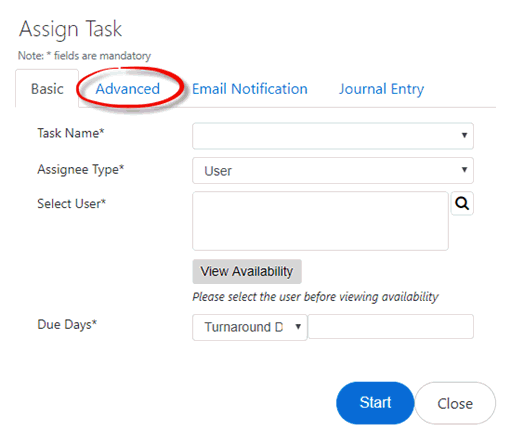Image resolution: width=511 pixels, height=443 pixels.
Task: Expand the Assignee Type dropdown showing User
Action: [333, 170]
